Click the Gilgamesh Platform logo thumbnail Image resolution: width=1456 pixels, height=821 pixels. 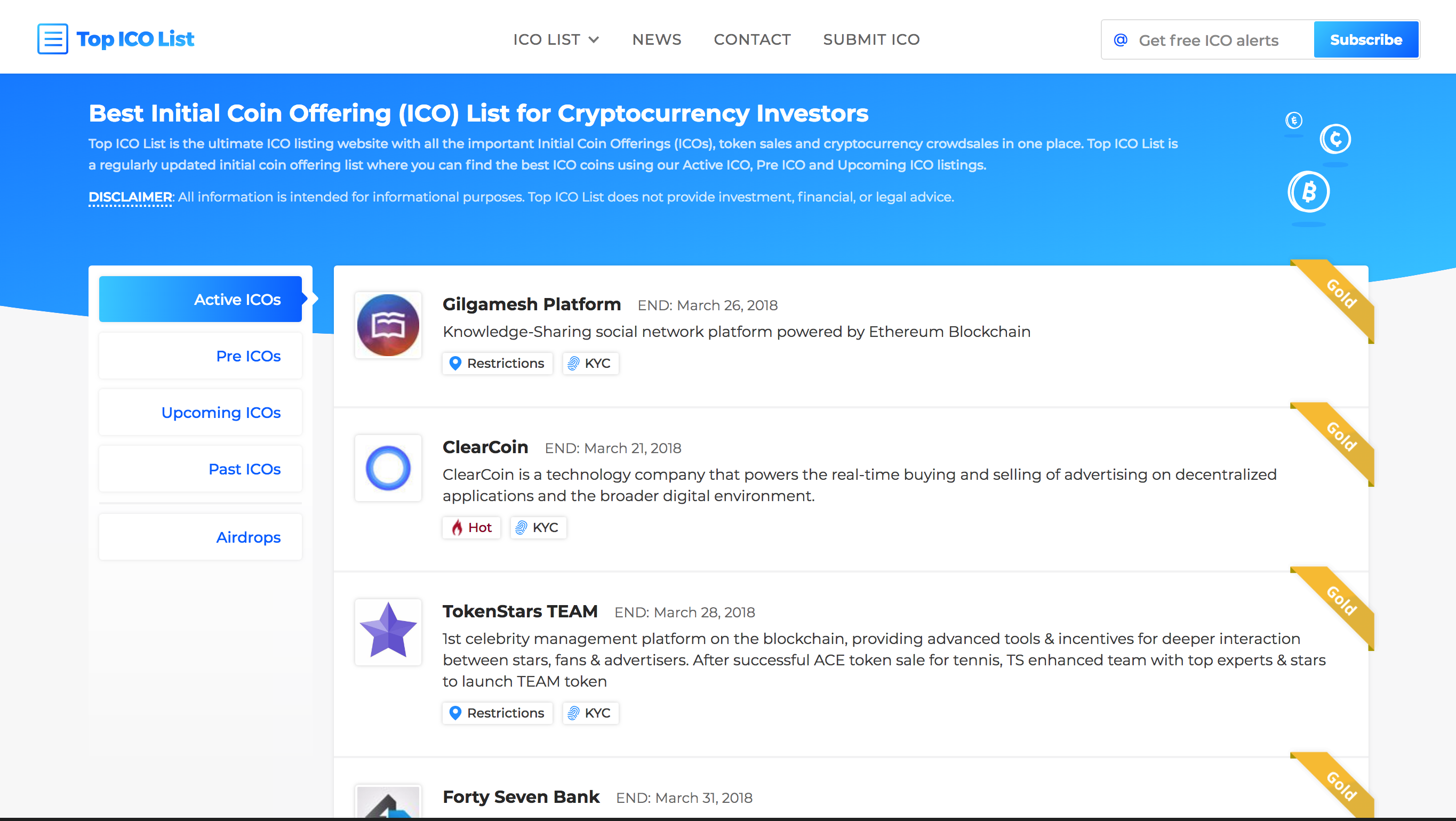pos(388,325)
